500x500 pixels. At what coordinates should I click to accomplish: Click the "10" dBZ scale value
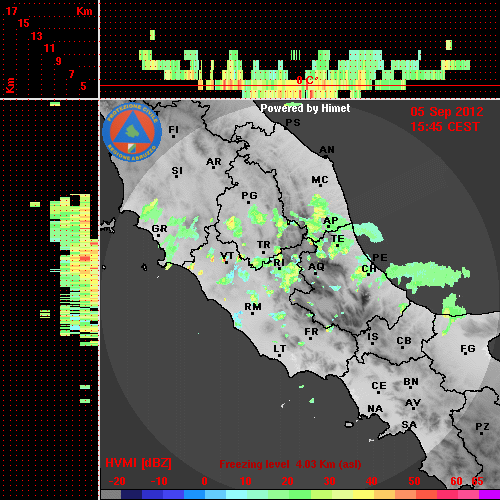[246, 481]
